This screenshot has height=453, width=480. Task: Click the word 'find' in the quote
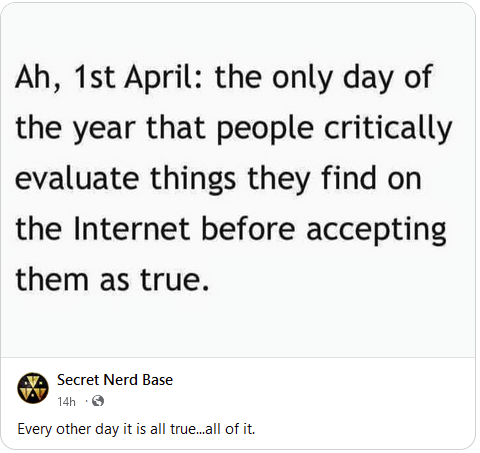pos(349,178)
